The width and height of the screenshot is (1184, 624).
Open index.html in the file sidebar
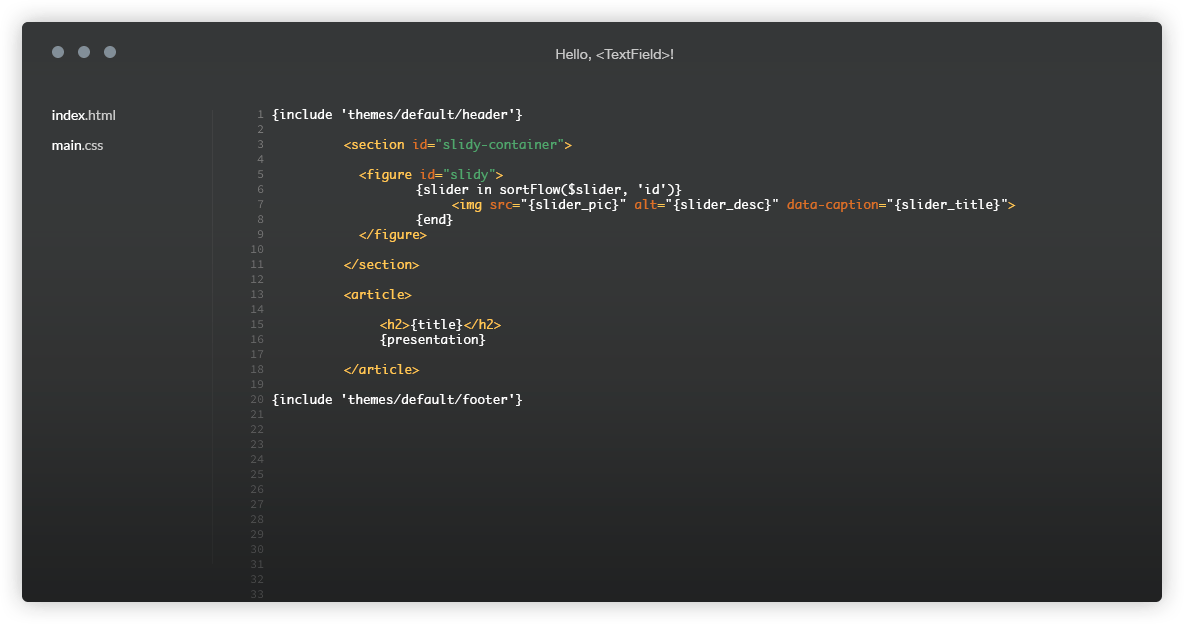(84, 115)
